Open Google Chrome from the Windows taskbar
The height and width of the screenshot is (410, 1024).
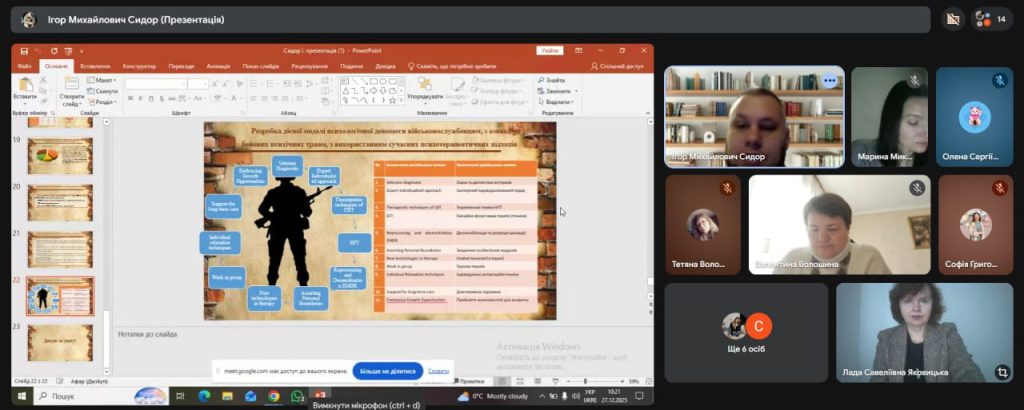(273, 396)
